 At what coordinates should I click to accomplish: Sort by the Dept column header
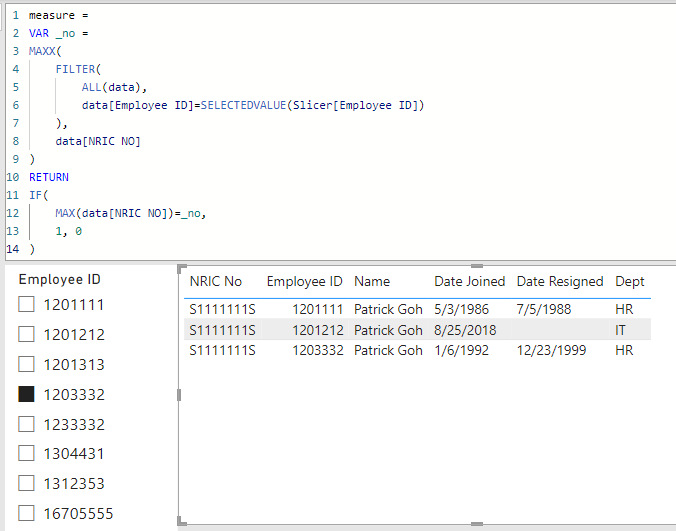629,281
